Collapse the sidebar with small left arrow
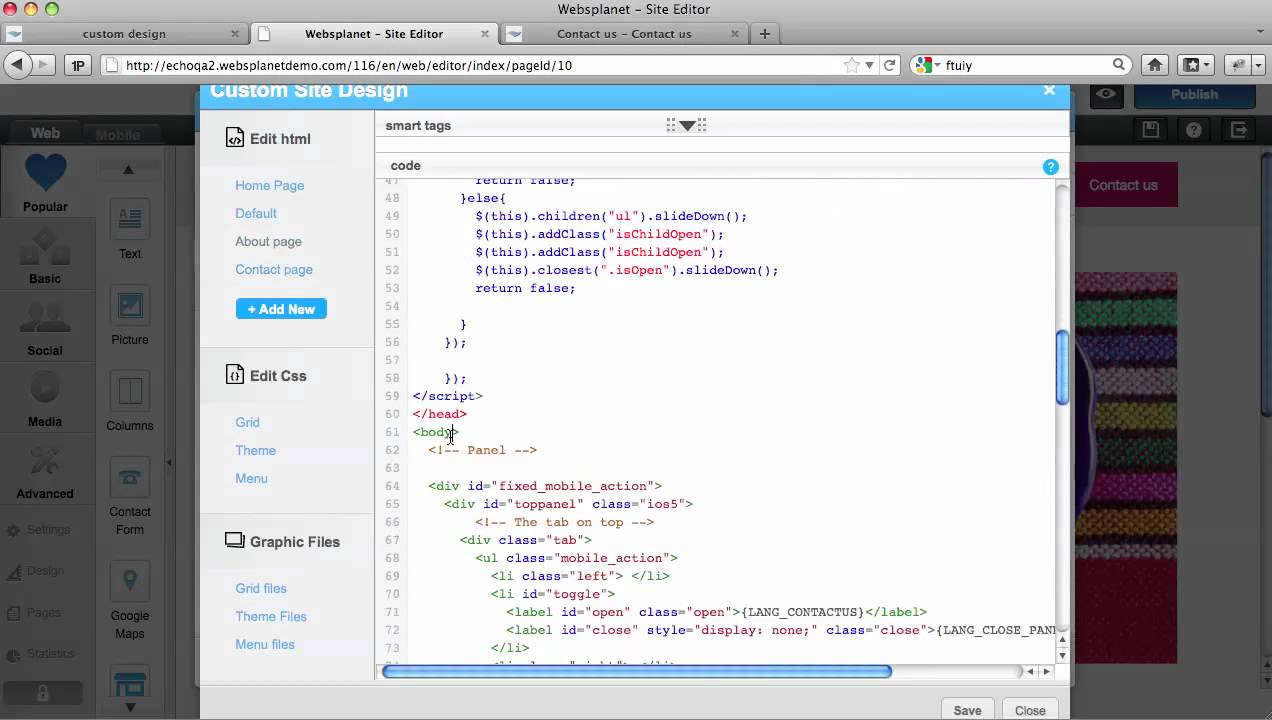The image size is (1272, 720). [x=169, y=462]
